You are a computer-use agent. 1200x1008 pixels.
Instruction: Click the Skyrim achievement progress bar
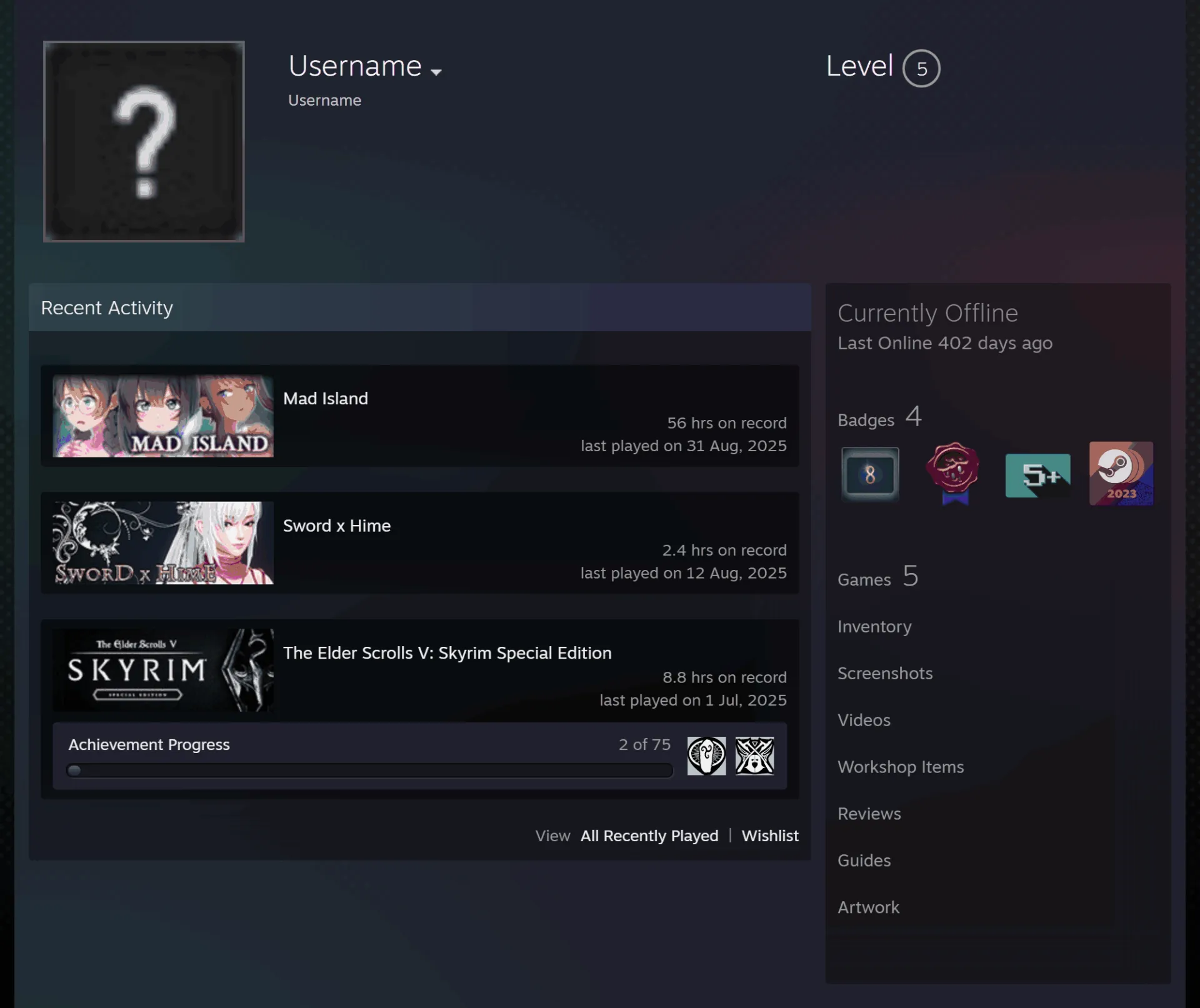[370, 771]
